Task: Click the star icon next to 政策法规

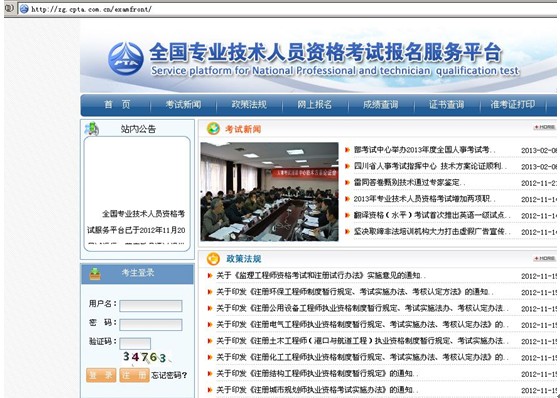Action: (213, 259)
